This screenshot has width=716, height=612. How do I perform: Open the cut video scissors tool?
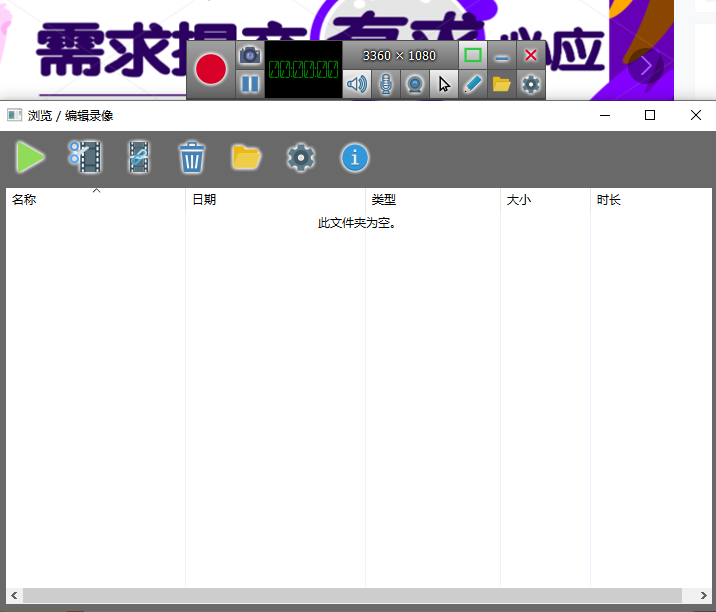[85, 157]
